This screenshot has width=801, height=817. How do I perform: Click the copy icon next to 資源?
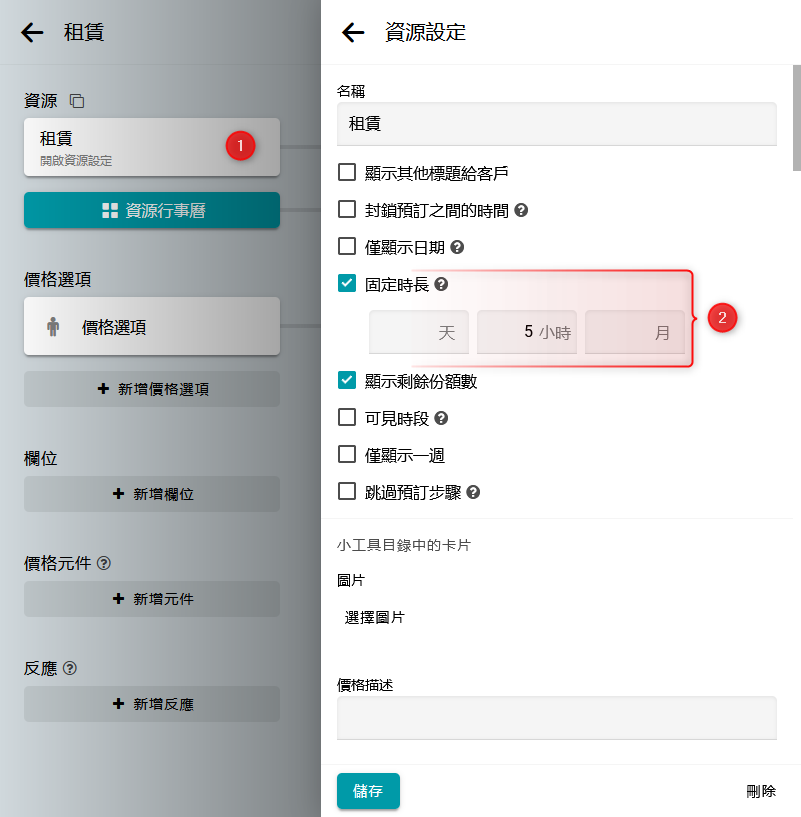(77, 101)
